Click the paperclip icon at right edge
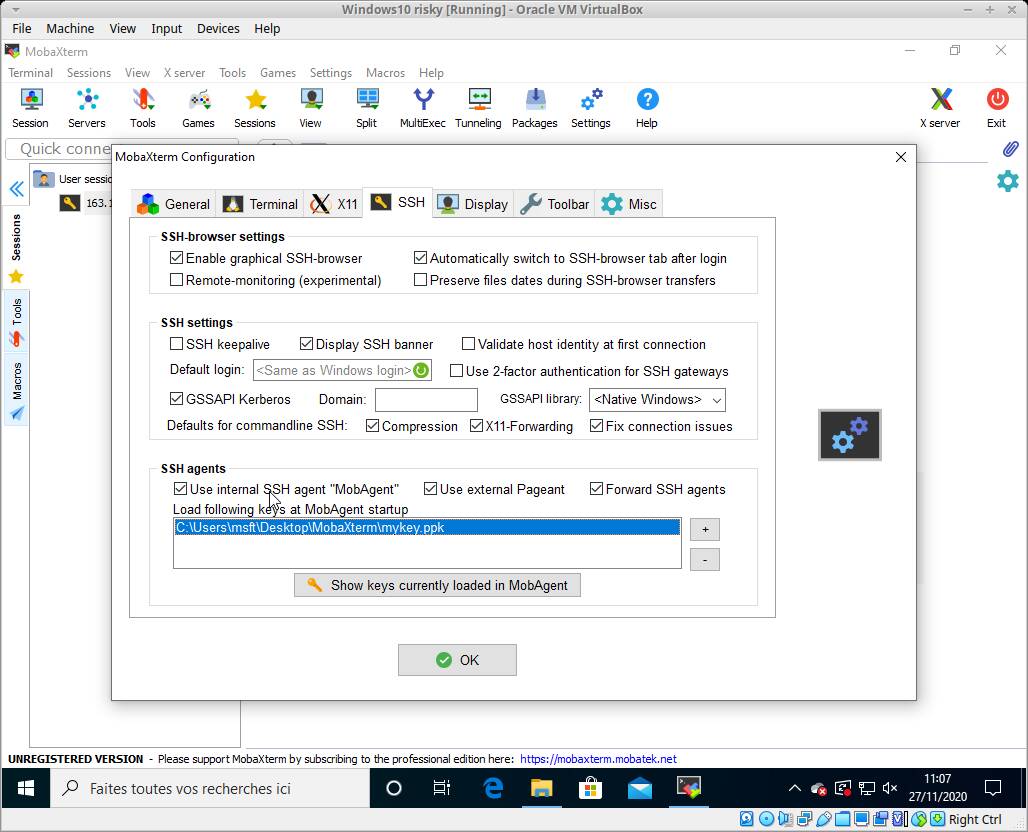1028x832 pixels. tap(1010, 149)
